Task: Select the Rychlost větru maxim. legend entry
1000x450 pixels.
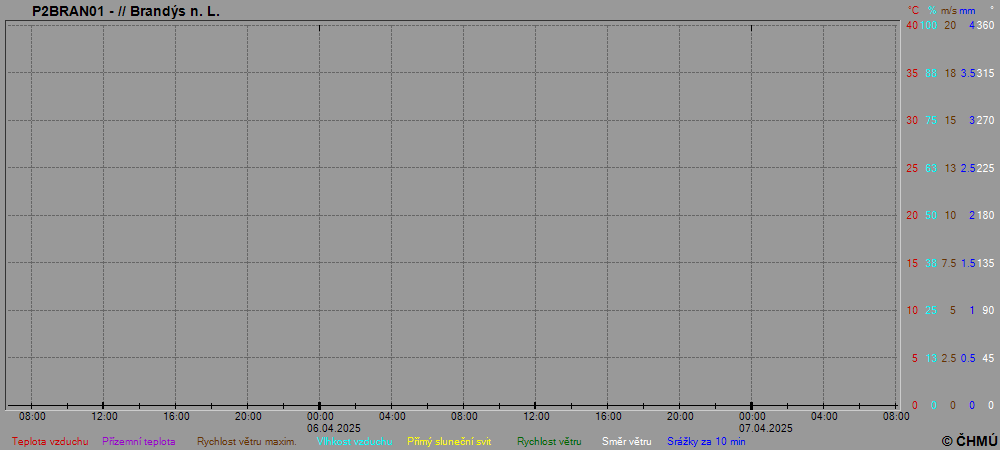Action: pos(246,441)
